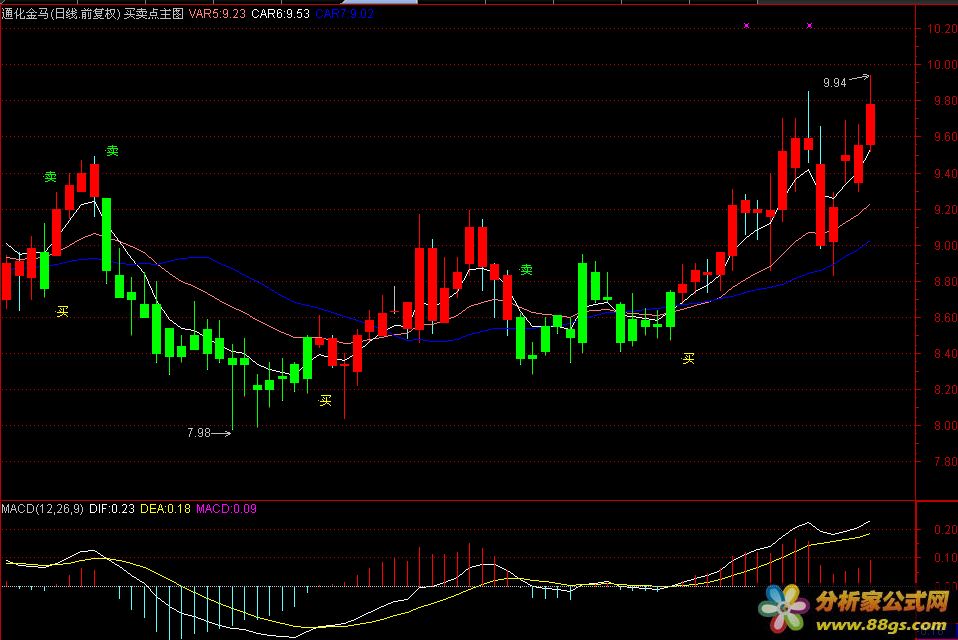Click the 0.10 MACD axis label
The image size is (958, 640).
tap(945, 558)
